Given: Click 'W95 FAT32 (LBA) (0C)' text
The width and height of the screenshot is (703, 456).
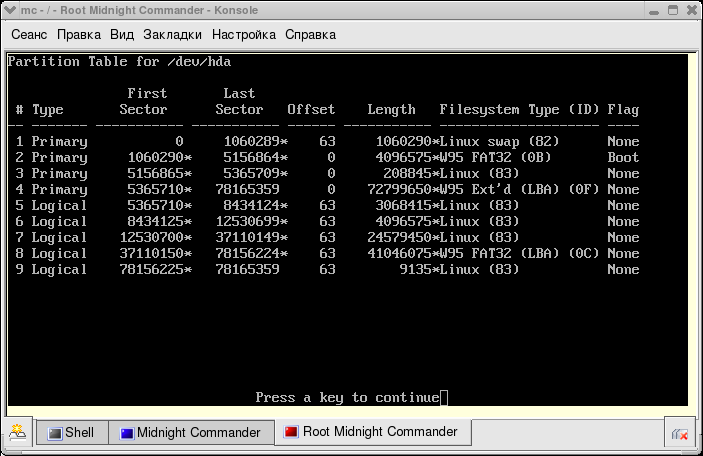Looking at the screenshot, I should [519, 253].
